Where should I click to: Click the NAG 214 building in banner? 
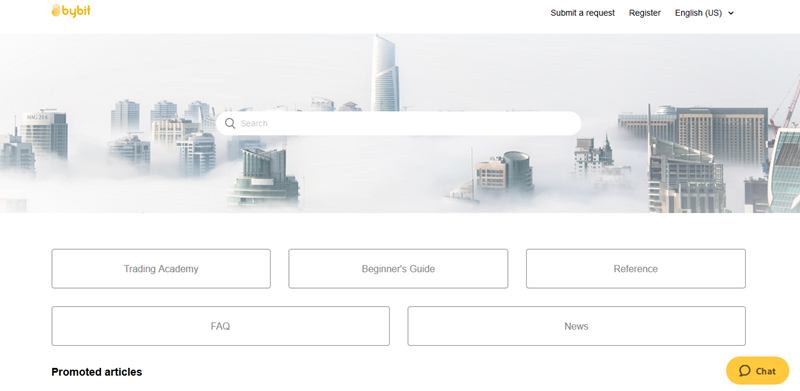click(44, 135)
